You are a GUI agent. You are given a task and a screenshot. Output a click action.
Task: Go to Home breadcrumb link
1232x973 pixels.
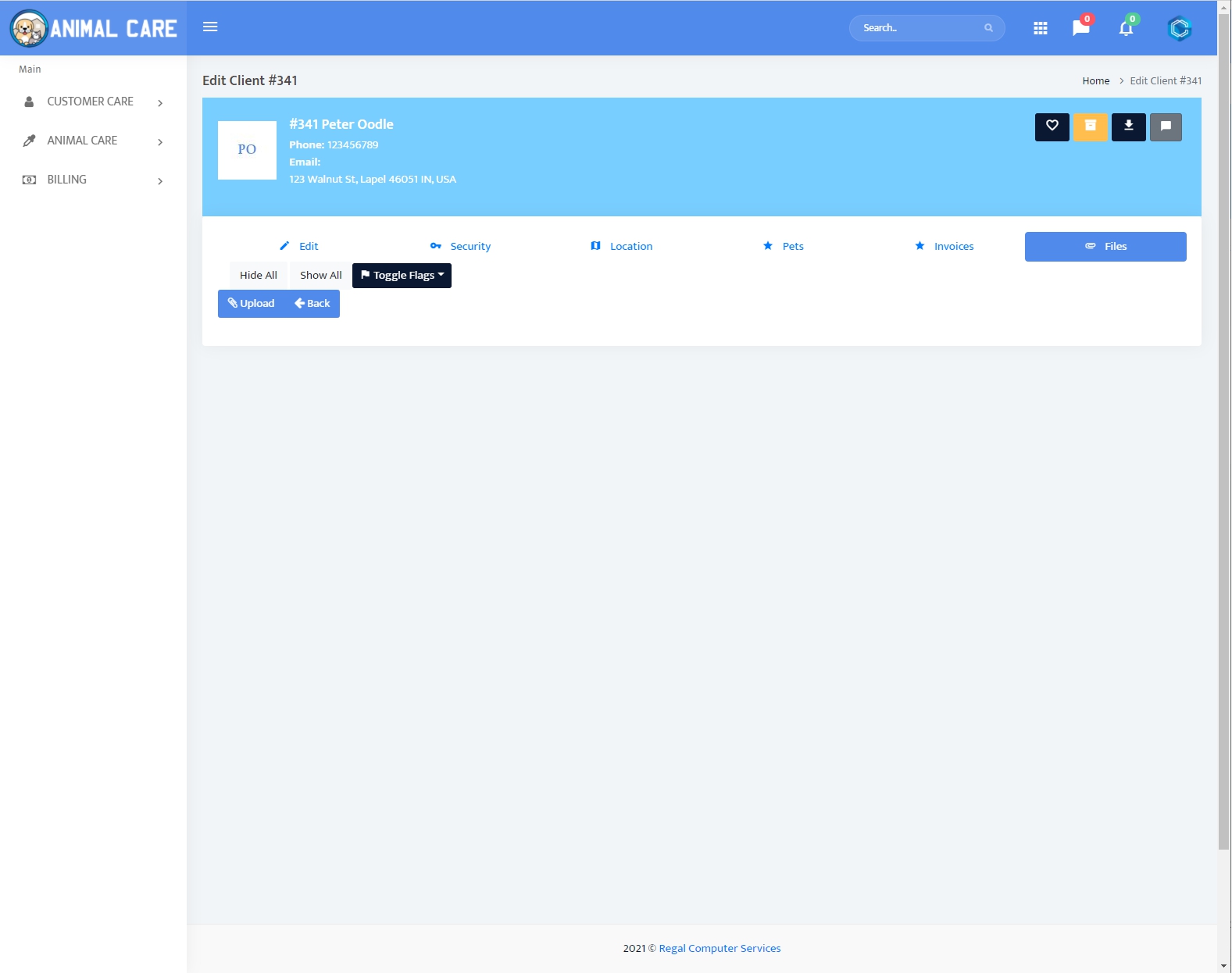(x=1095, y=81)
